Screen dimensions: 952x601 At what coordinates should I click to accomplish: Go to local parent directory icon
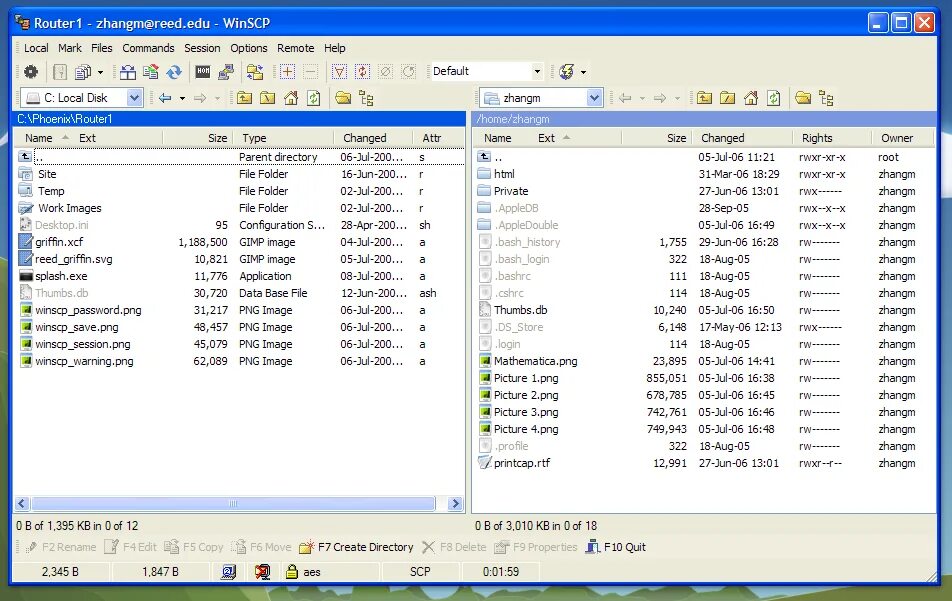pos(244,98)
